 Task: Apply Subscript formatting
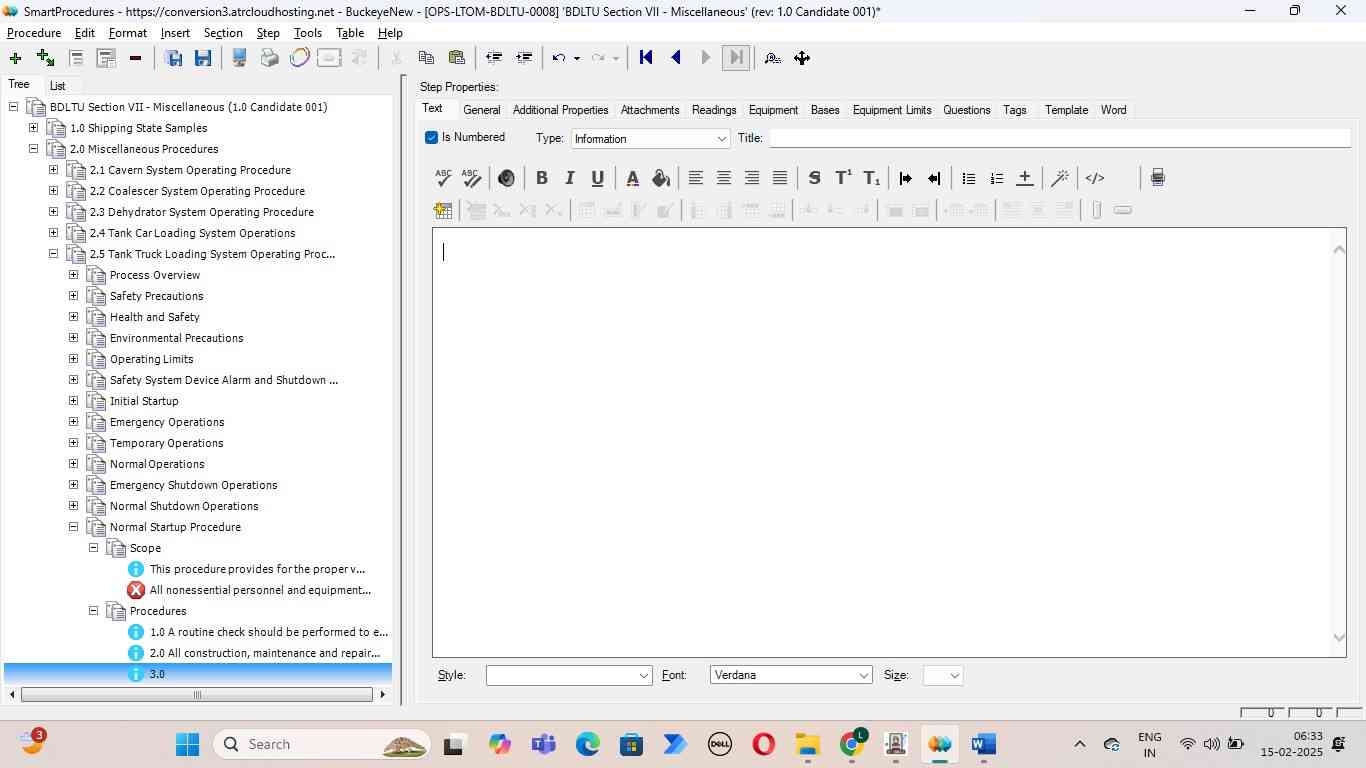tap(872, 178)
